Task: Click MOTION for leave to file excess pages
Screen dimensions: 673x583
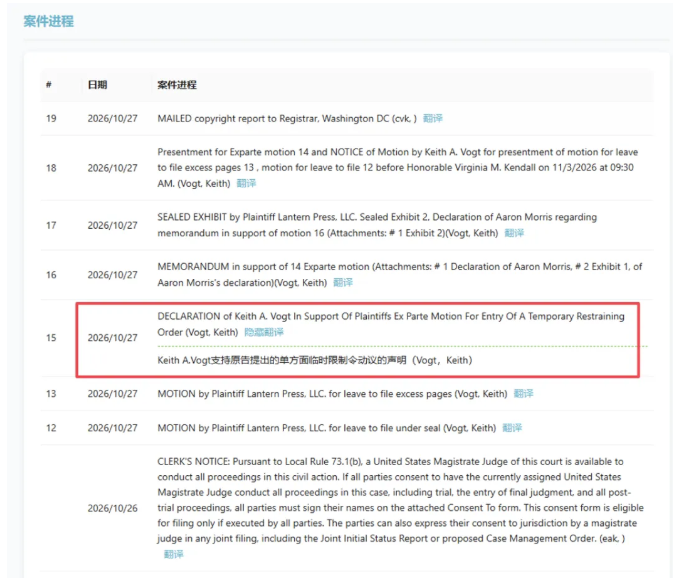Action: 332,394
